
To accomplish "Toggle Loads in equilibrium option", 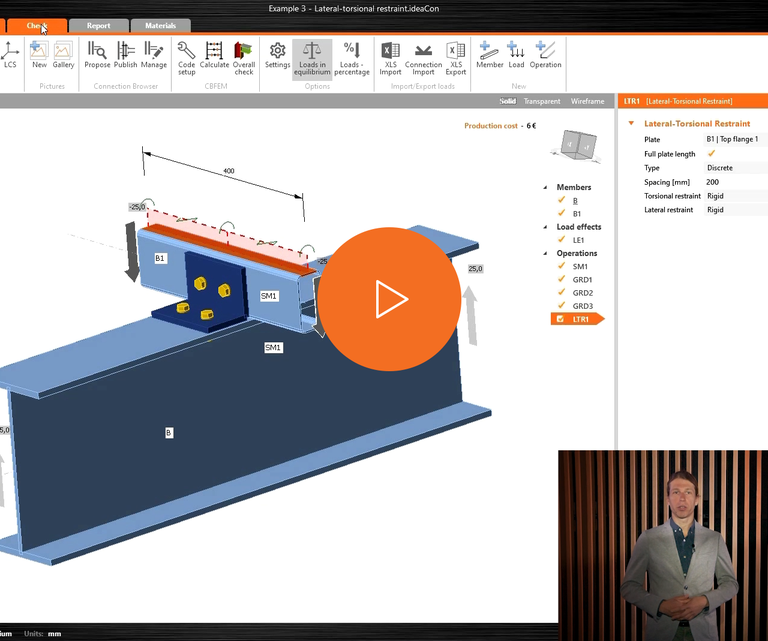I will [x=312, y=56].
